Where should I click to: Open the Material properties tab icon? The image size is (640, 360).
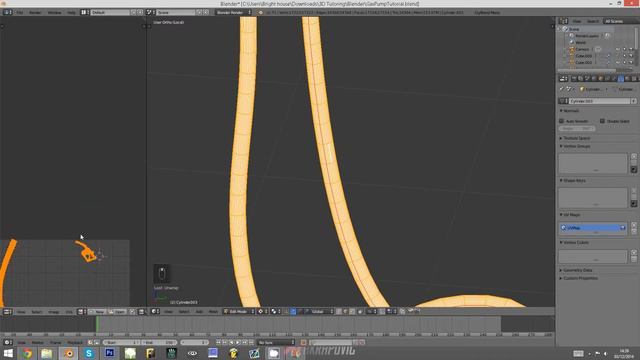[x=627, y=79]
